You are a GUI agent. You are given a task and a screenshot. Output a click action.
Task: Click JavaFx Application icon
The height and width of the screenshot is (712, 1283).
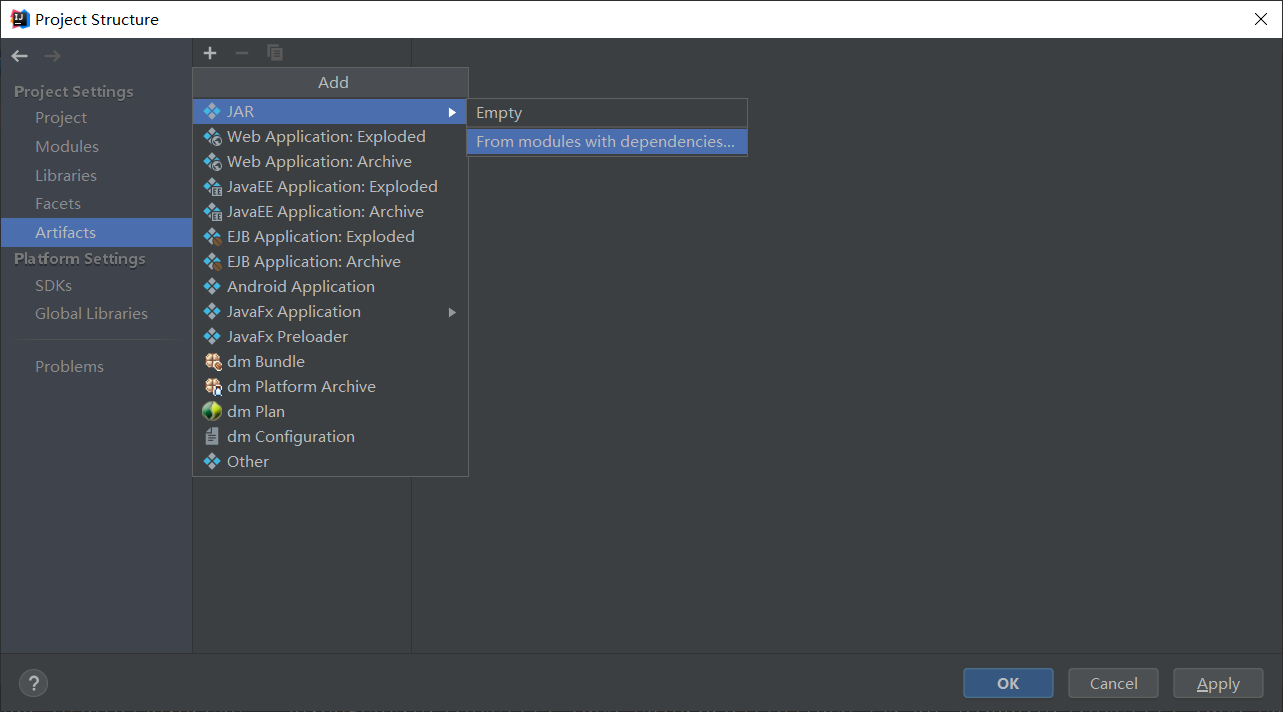(x=212, y=312)
